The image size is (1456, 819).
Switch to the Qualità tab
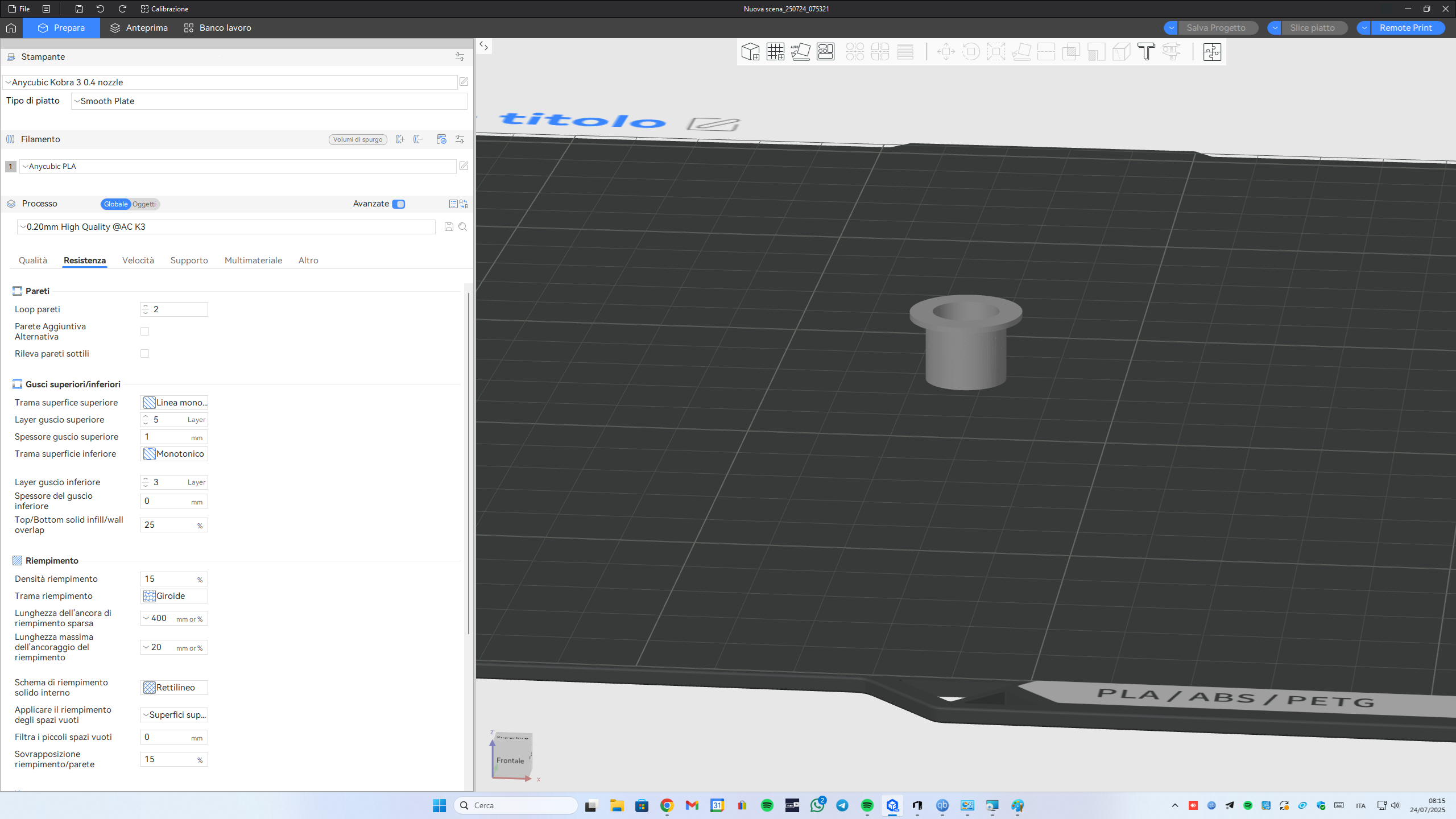(33, 260)
